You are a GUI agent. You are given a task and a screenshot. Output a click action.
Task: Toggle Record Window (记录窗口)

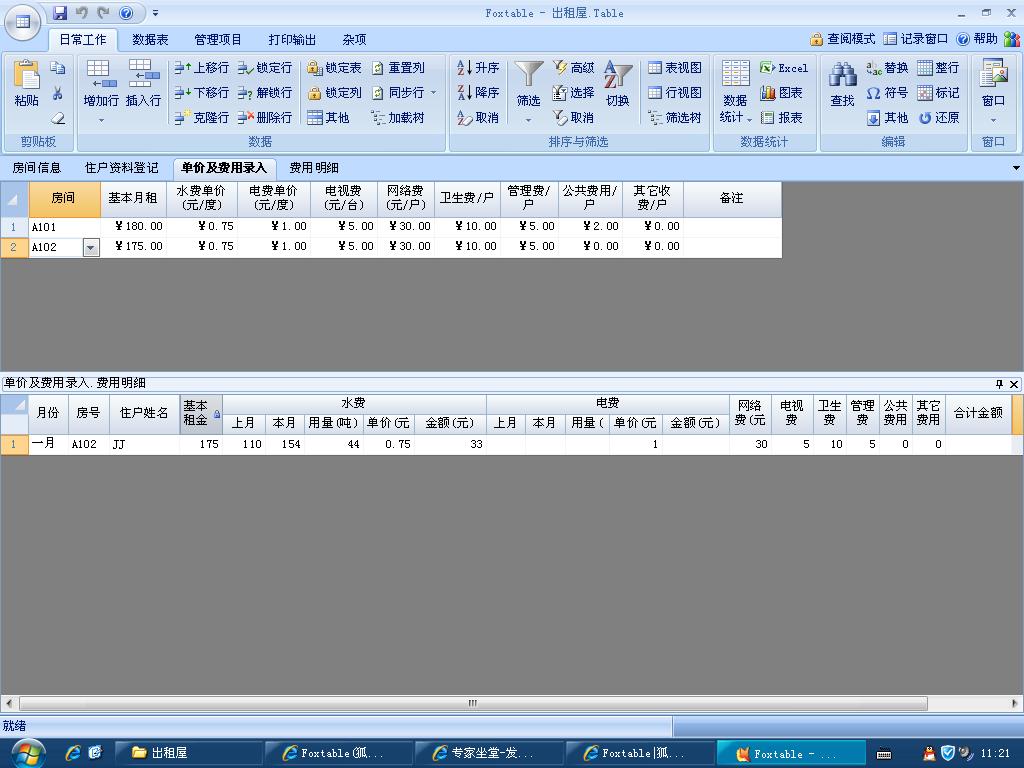916,39
